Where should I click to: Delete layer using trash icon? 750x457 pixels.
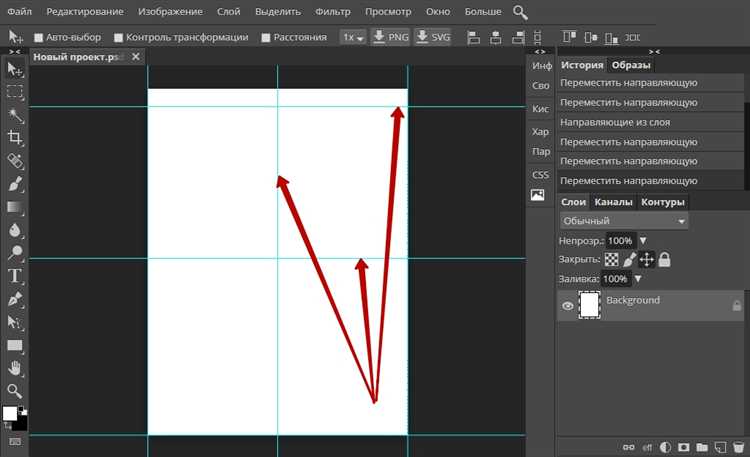click(738, 447)
